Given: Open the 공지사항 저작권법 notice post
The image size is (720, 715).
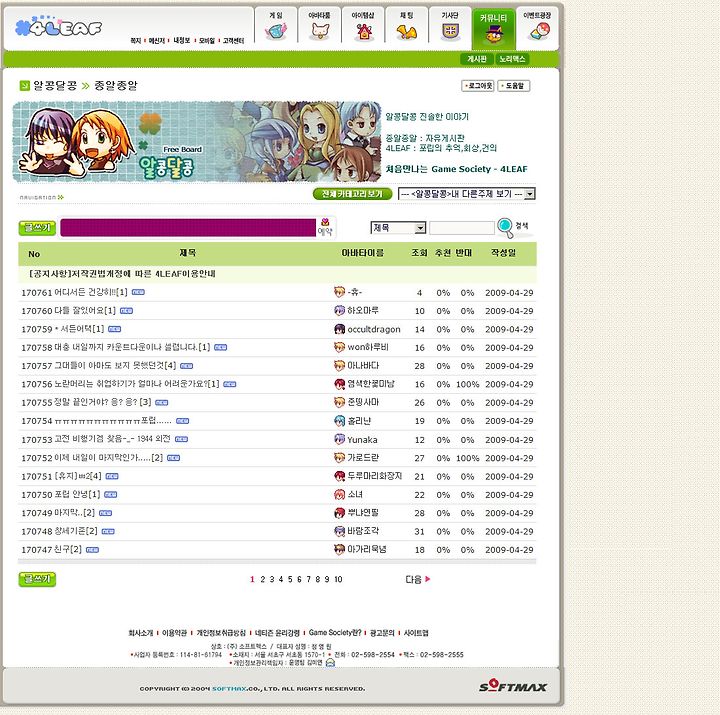Looking at the screenshot, I should click(x=122, y=274).
